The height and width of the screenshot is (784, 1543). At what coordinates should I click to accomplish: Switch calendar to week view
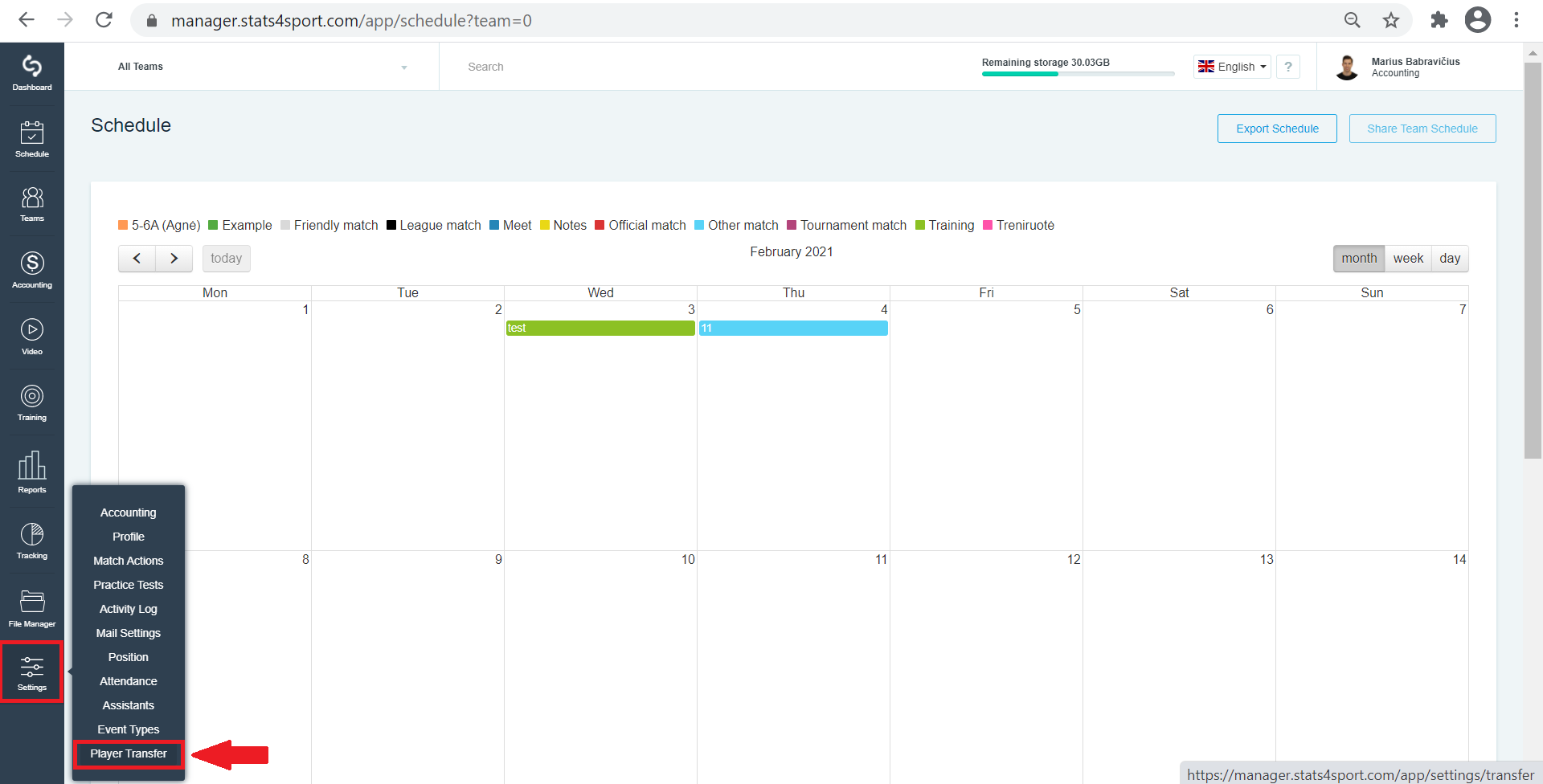[x=1408, y=259]
